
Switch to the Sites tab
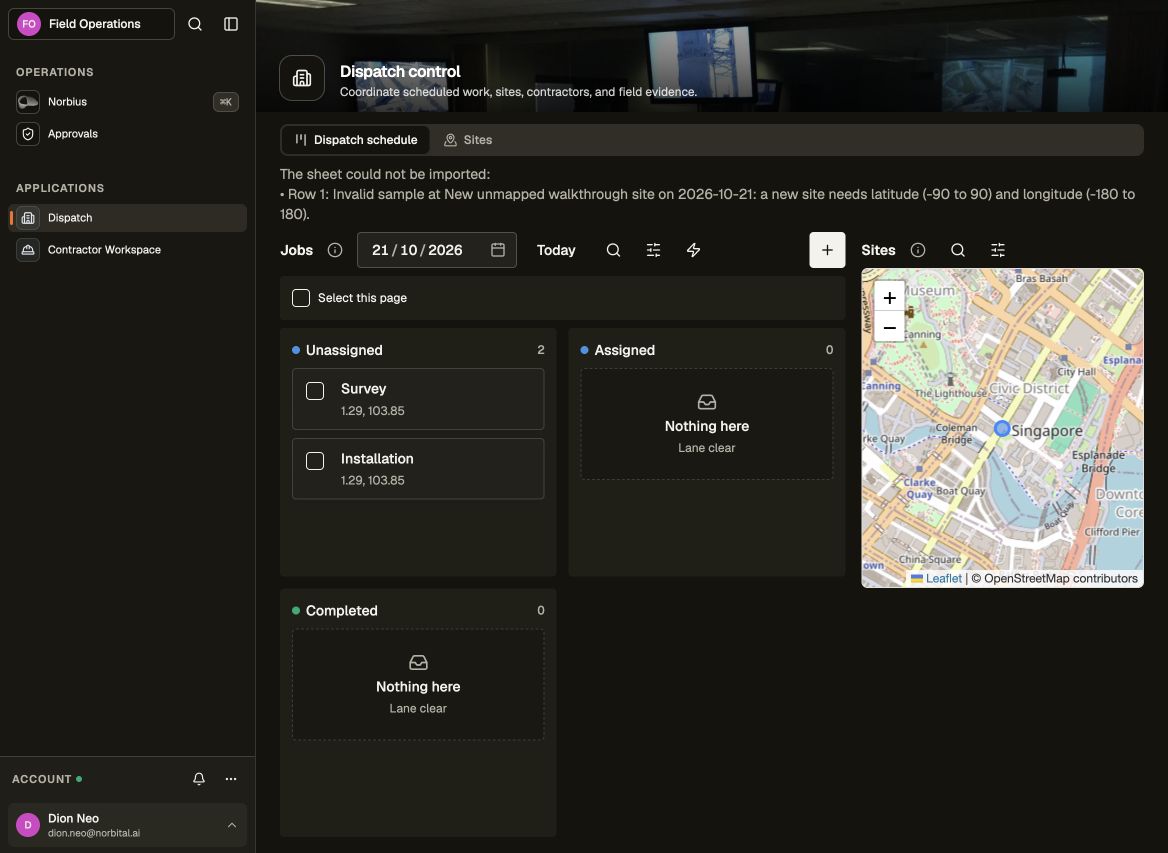[x=468, y=140]
